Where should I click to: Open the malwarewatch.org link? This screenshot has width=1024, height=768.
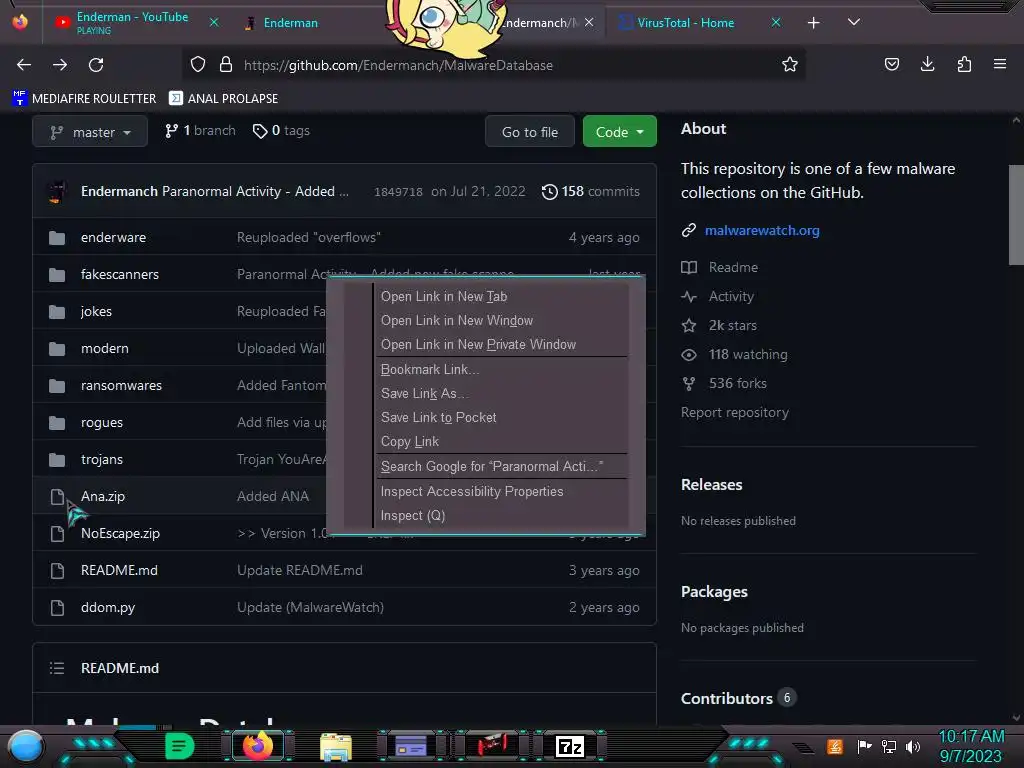pos(761,230)
